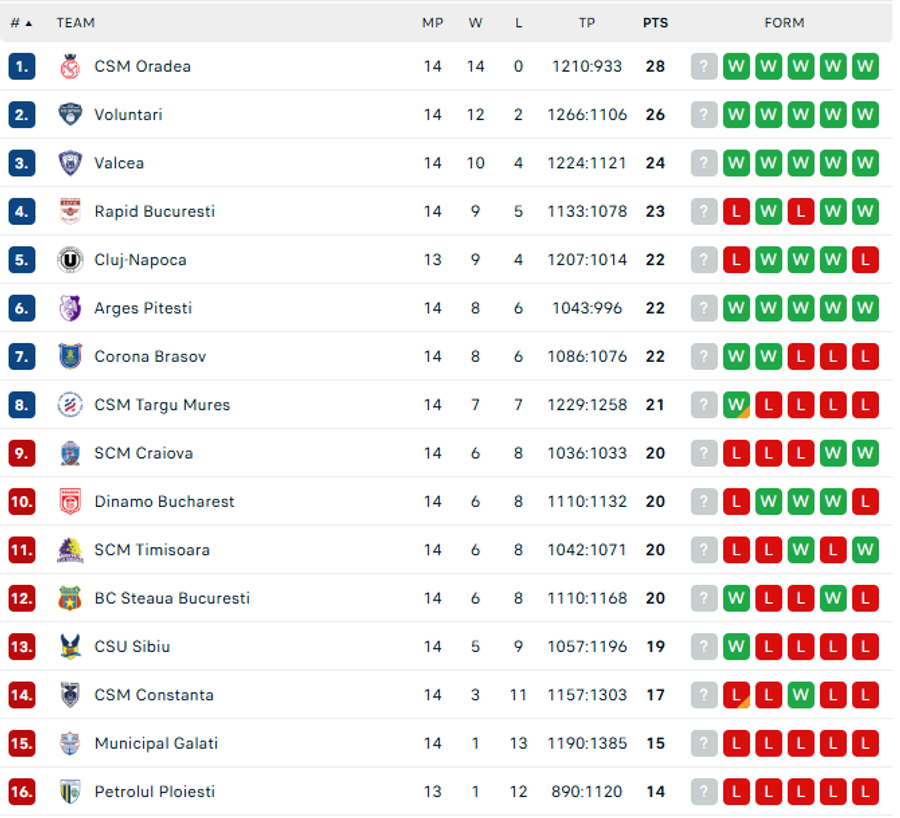Click the Dinamo Bucharest team logo
900x818 pixels.
(x=70, y=502)
